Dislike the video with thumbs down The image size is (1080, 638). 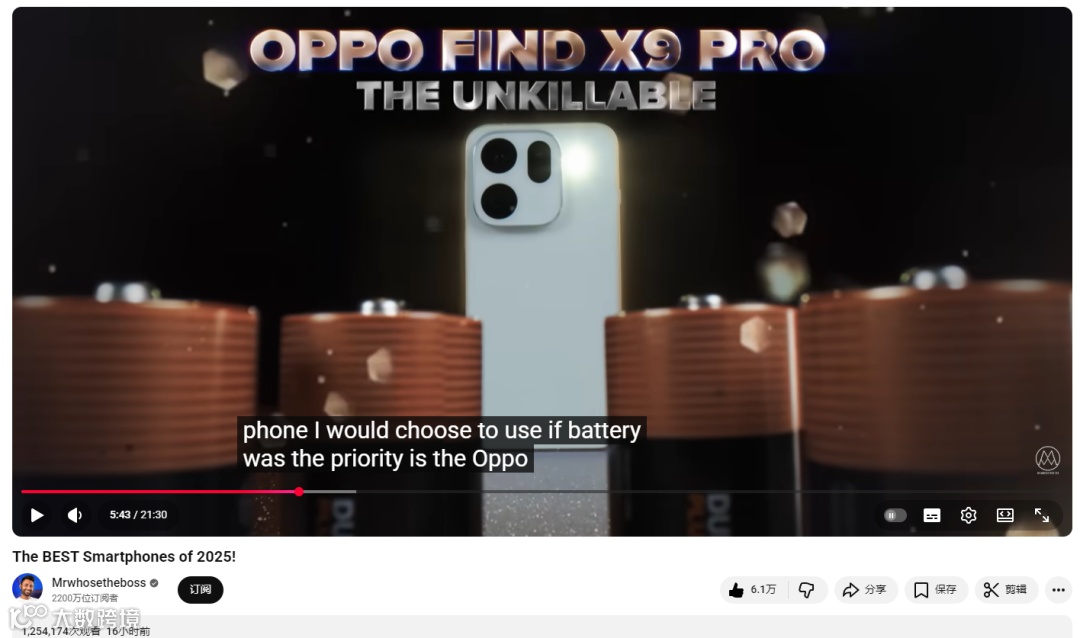point(807,590)
